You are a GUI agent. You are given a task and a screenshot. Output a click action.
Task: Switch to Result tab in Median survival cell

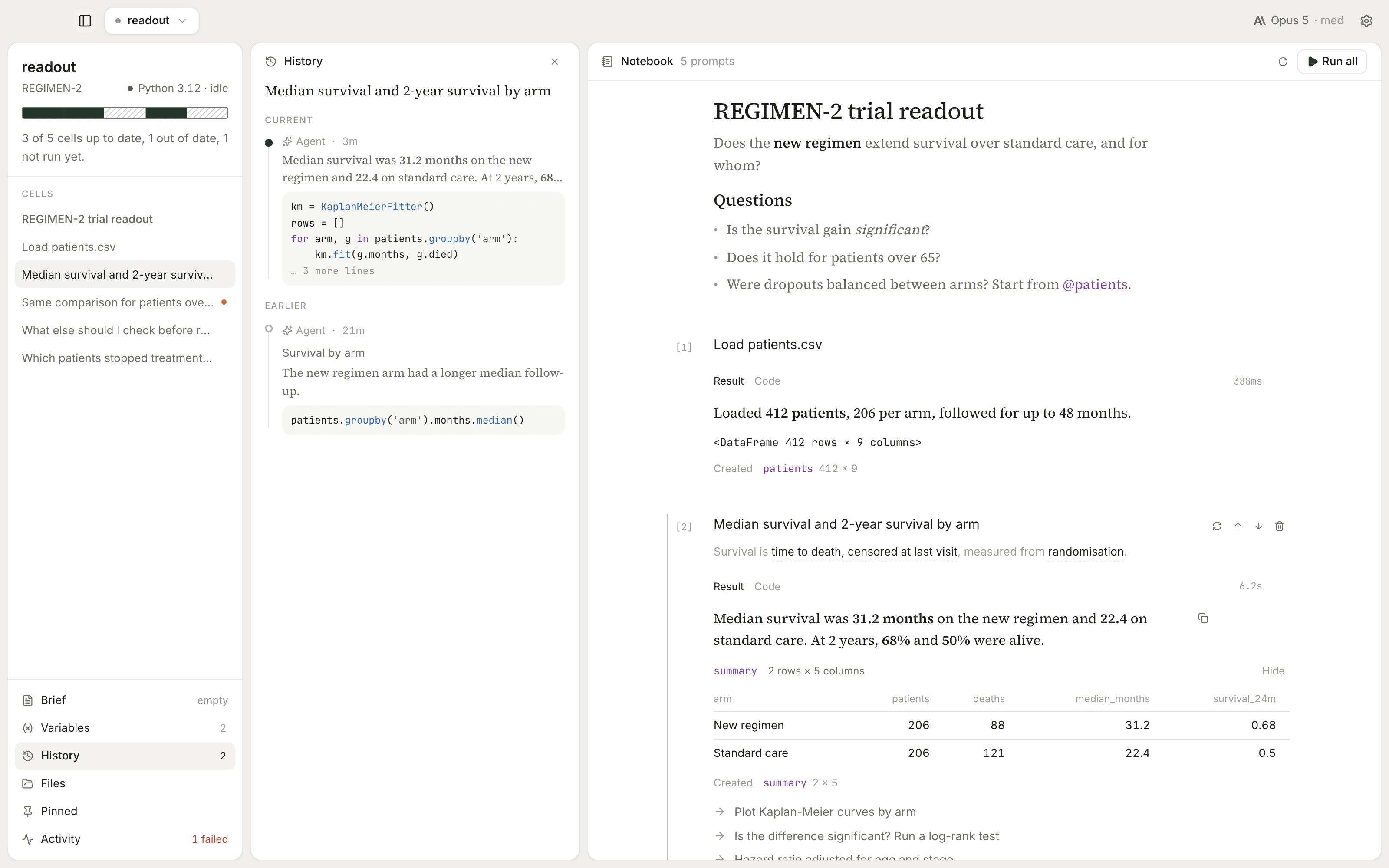click(728, 587)
